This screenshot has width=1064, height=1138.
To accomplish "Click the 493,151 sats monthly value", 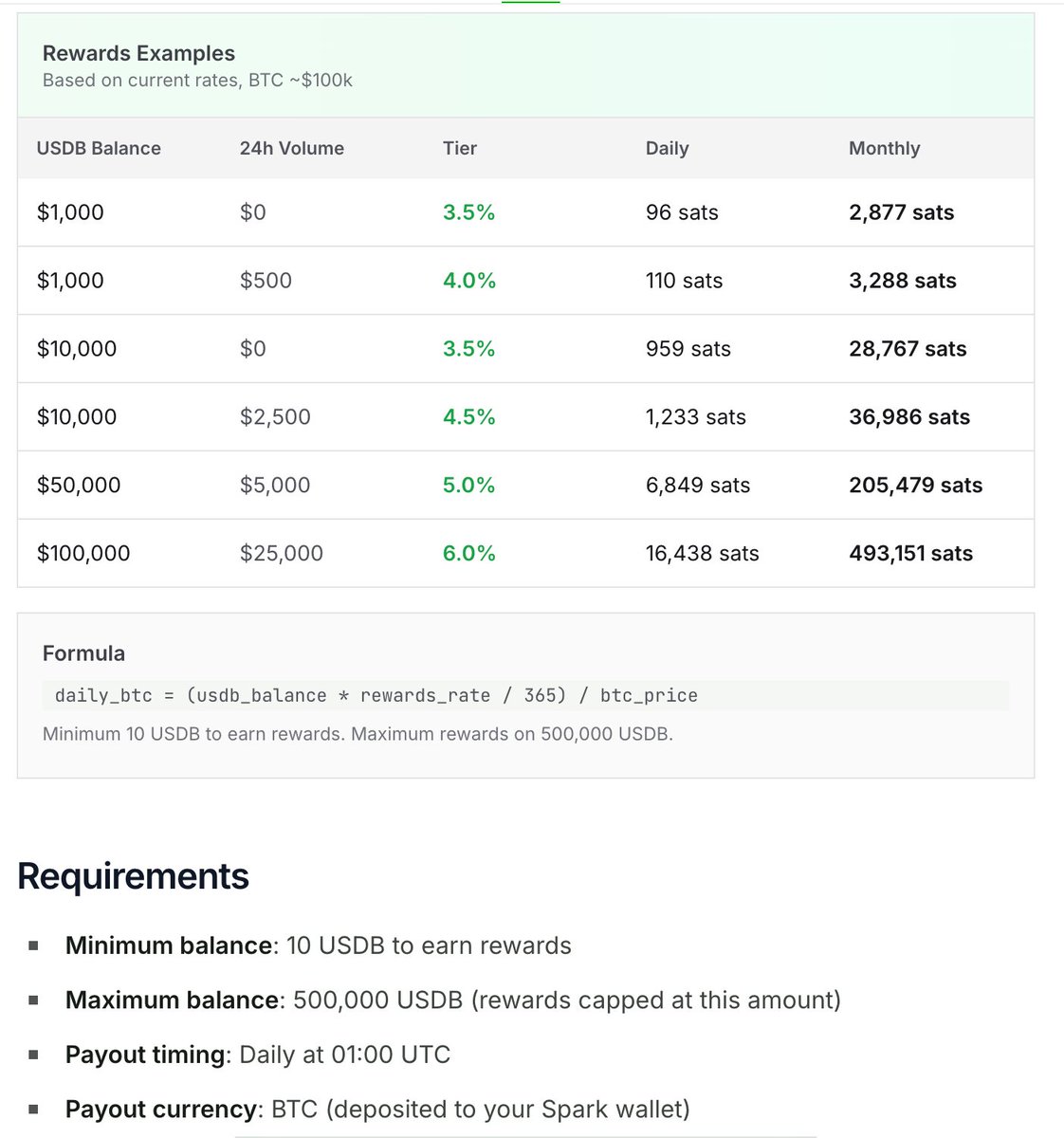I will [910, 553].
